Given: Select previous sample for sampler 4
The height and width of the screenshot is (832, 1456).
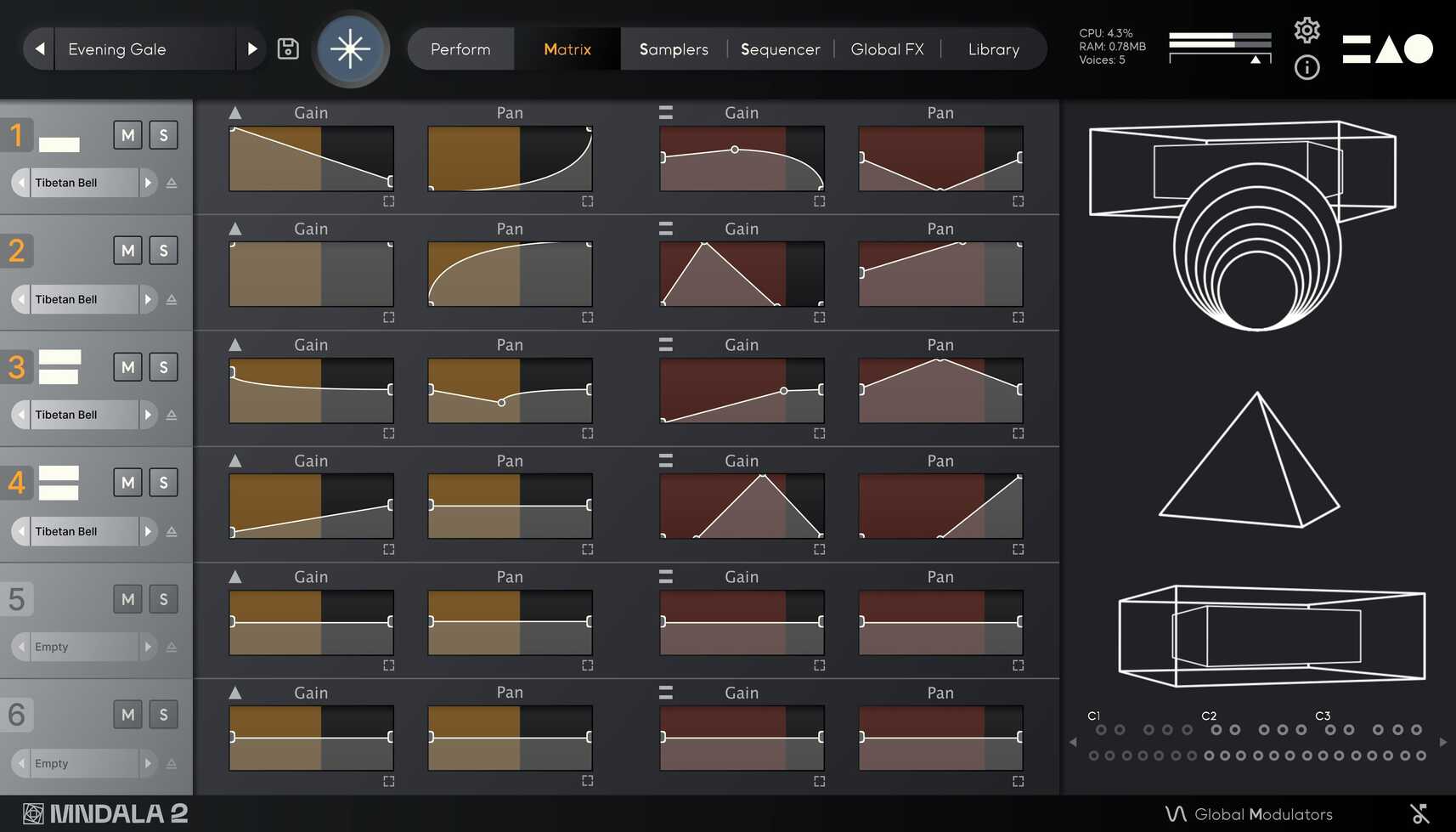Looking at the screenshot, I should pyautogui.click(x=22, y=531).
